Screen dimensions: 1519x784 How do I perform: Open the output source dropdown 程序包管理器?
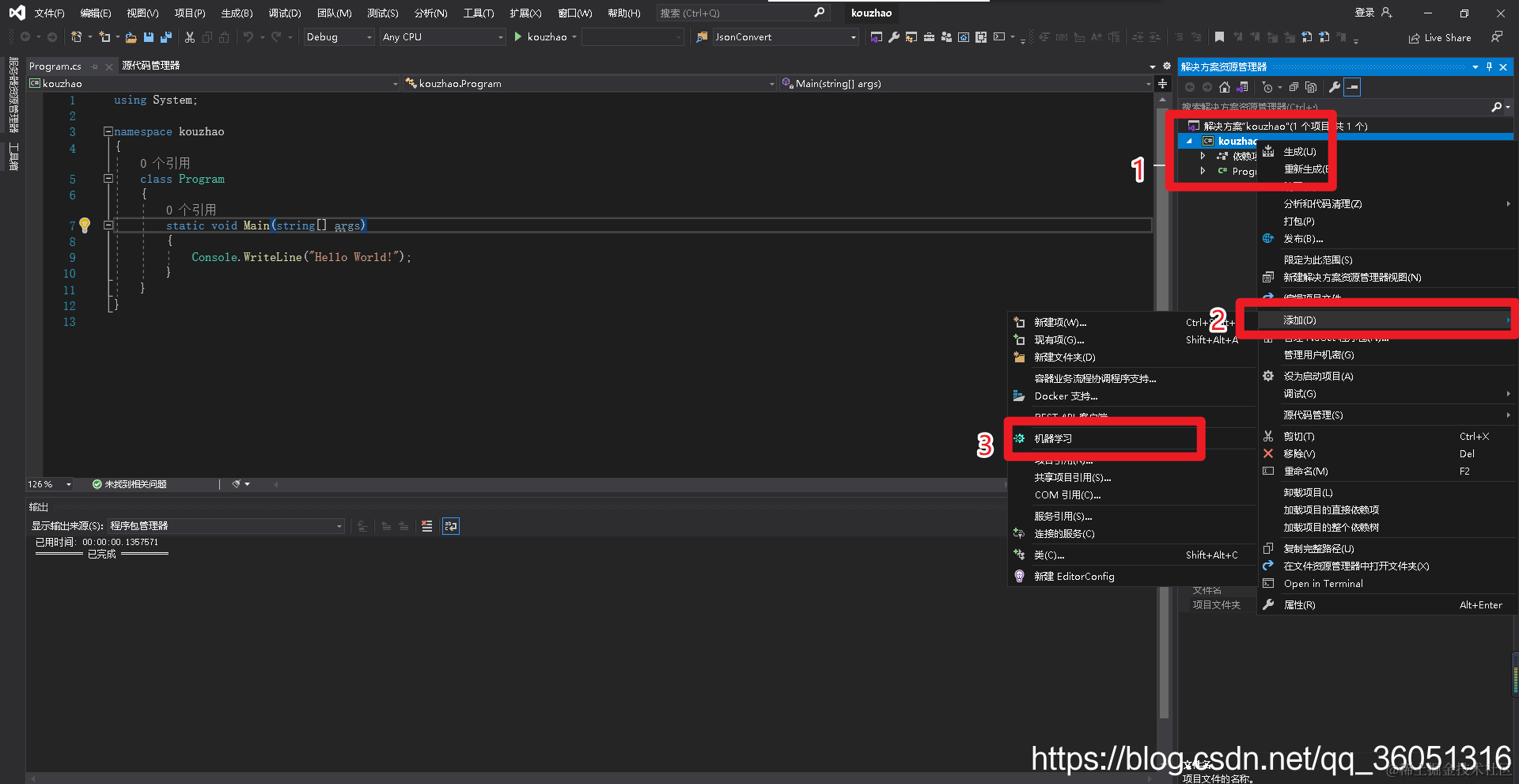tap(225, 526)
